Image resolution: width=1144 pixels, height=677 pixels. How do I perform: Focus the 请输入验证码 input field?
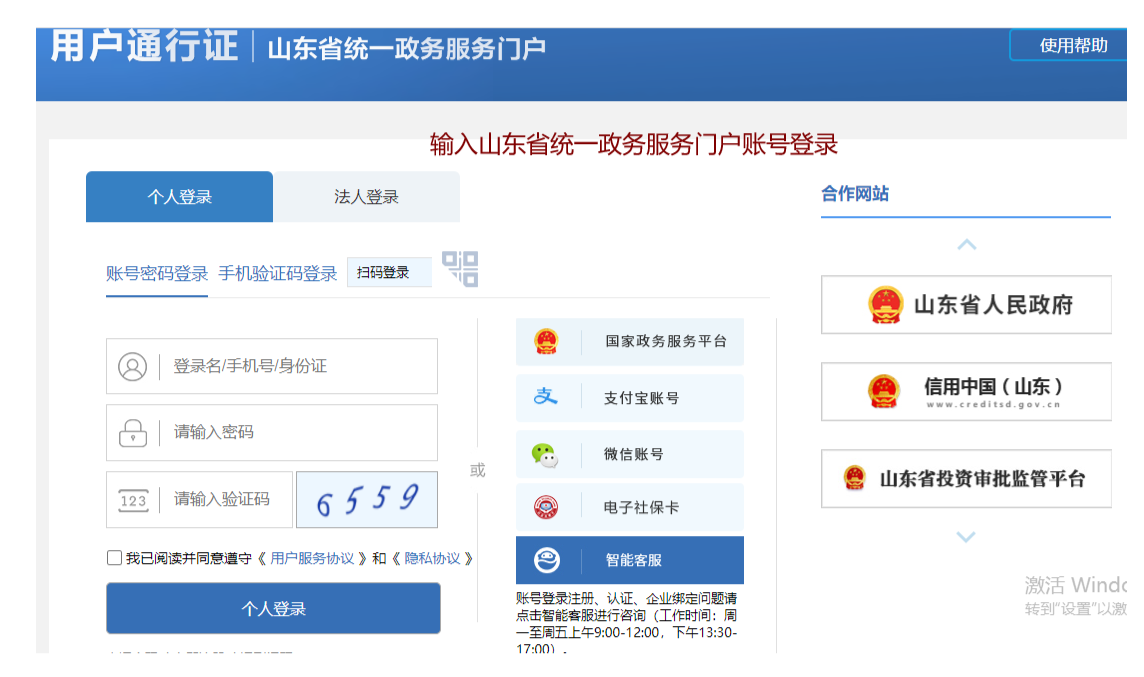tap(225, 499)
